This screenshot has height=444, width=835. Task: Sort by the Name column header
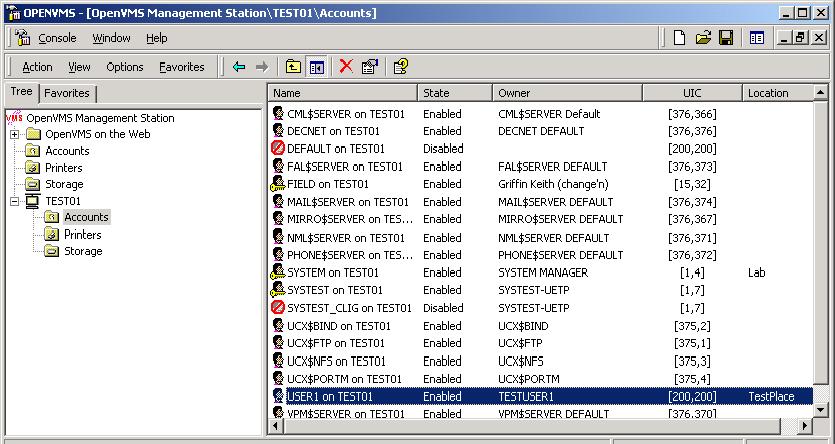pos(342,93)
